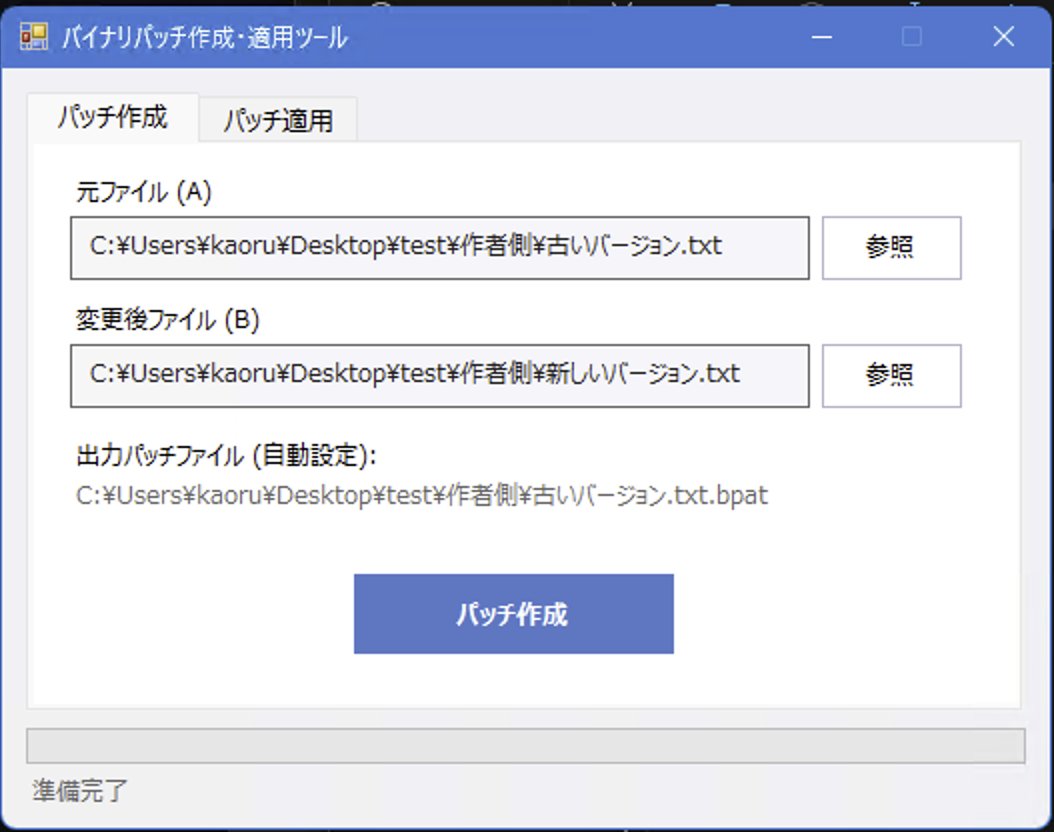Click inside the 変更後ファイル path field
Image resolution: width=1054 pixels, height=832 pixels.
[440, 375]
